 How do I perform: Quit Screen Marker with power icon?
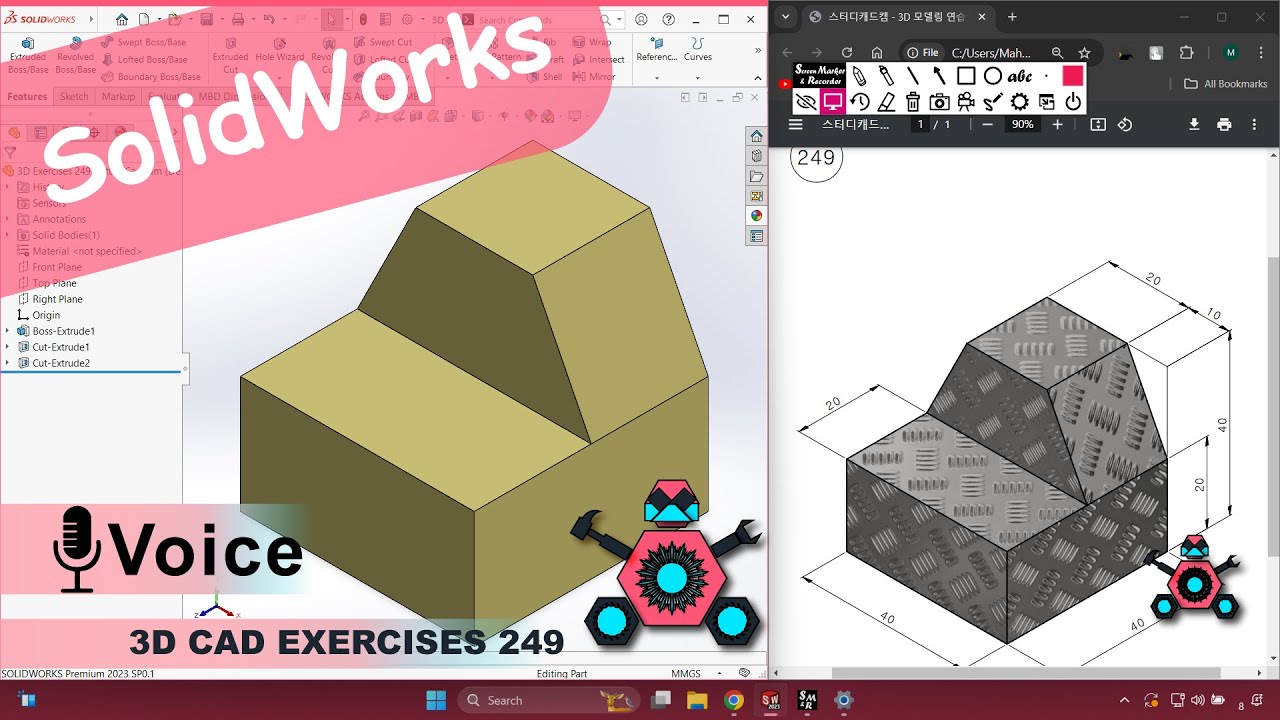[x=1073, y=102]
